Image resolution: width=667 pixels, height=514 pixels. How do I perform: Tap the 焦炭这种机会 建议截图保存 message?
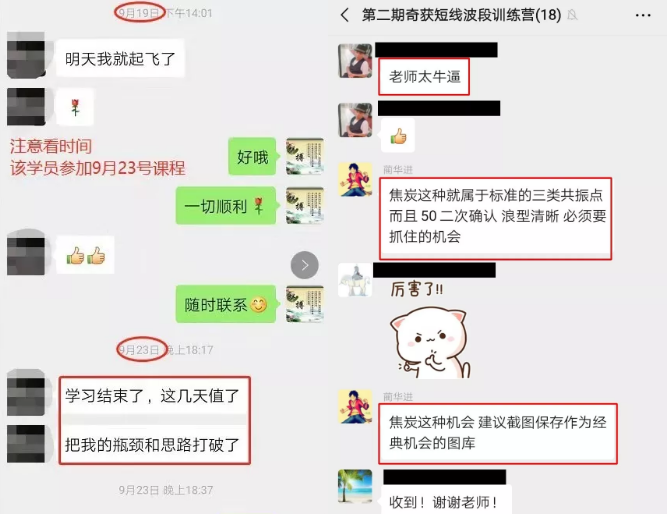coord(498,433)
